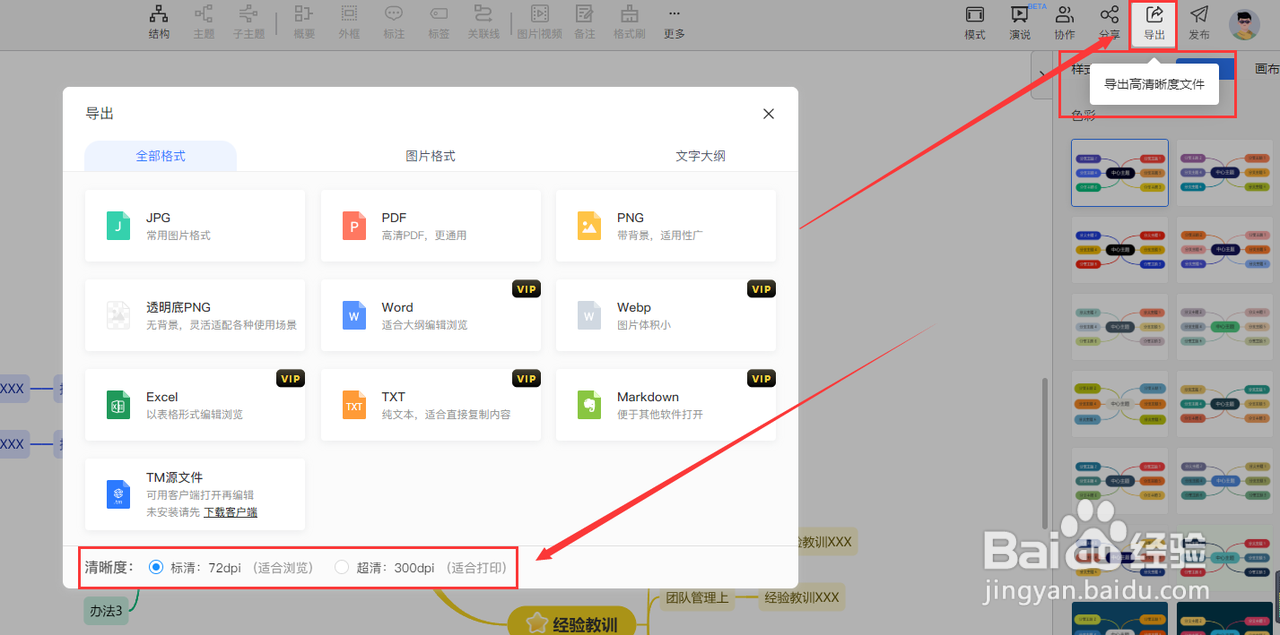Select the 办法3 node on canvas
Image resolution: width=1280 pixels, height=635 pixels.
(106, 610)
